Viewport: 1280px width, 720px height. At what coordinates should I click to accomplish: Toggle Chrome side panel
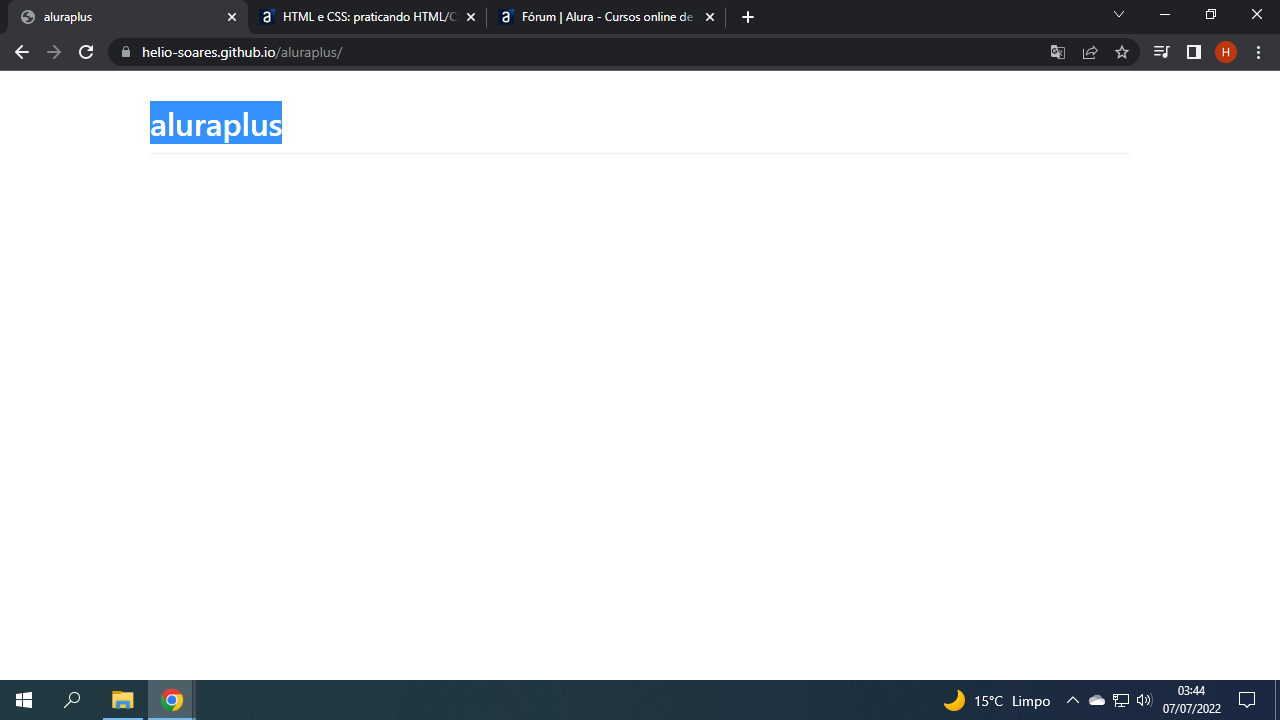coord(1193,52)
